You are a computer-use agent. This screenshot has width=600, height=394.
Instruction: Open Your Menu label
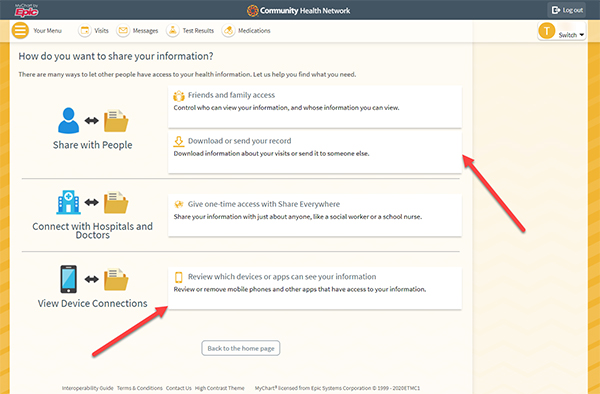click(x=47, y=31)
